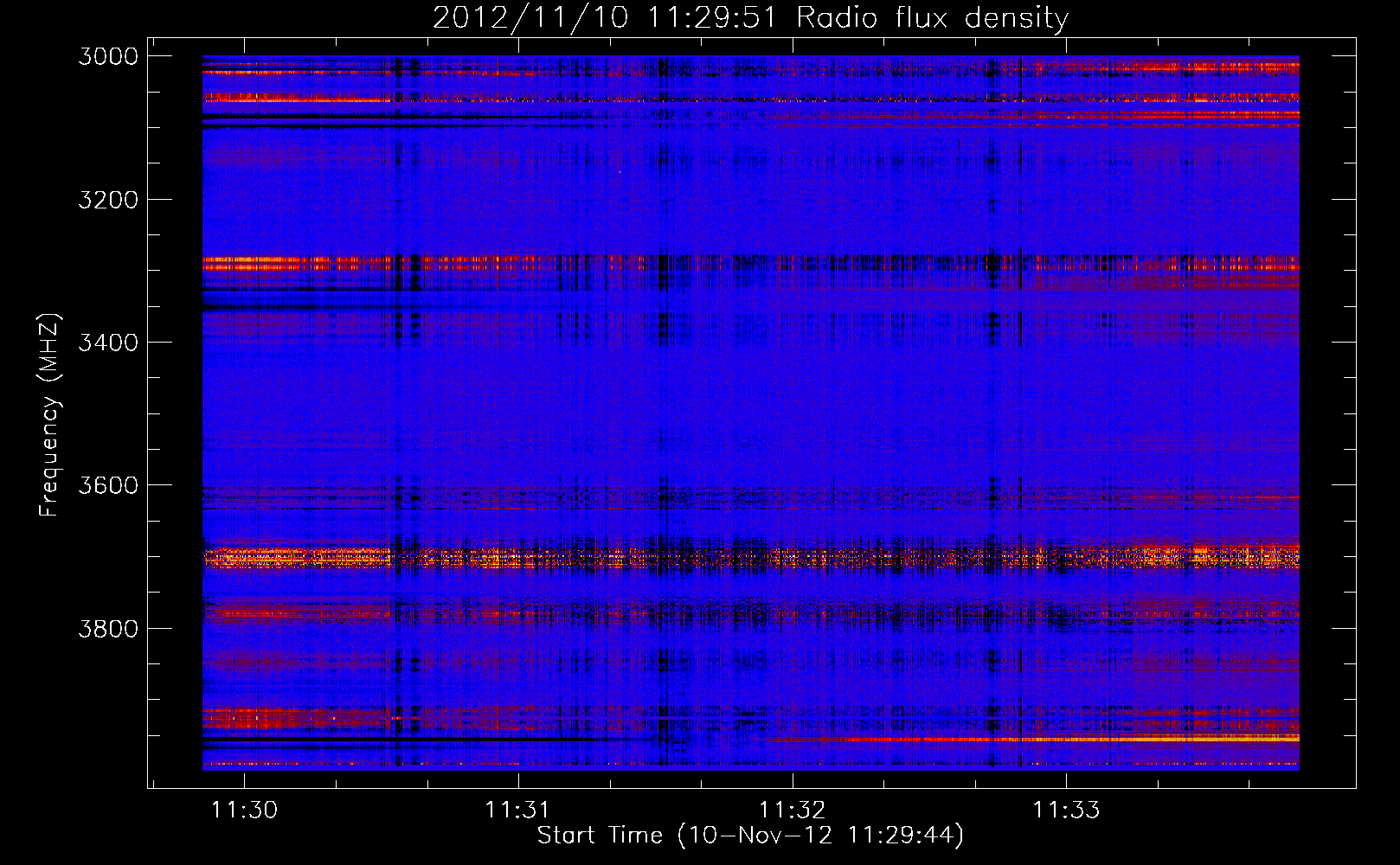Click the 11:30 time tick label
The image size is (1400, 865).
245,810
